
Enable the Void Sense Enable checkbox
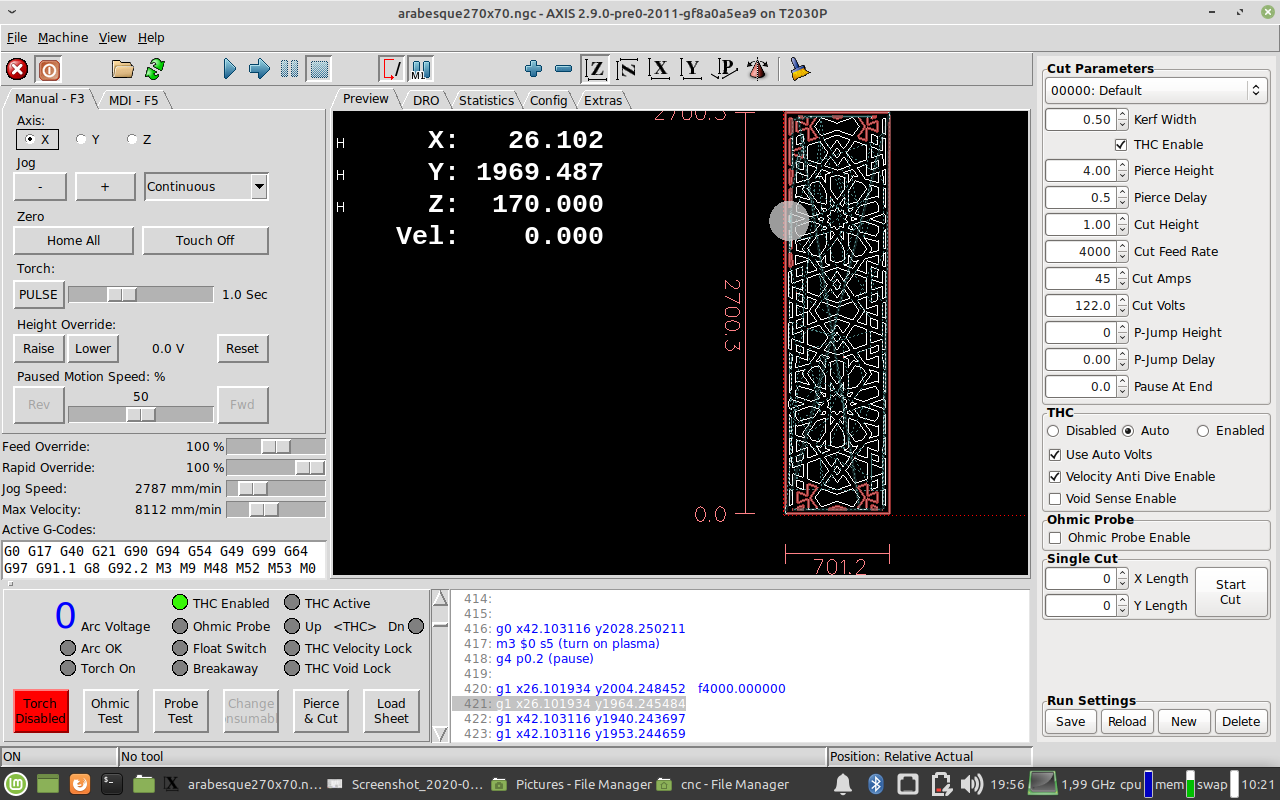click(x=1054, y=499)
